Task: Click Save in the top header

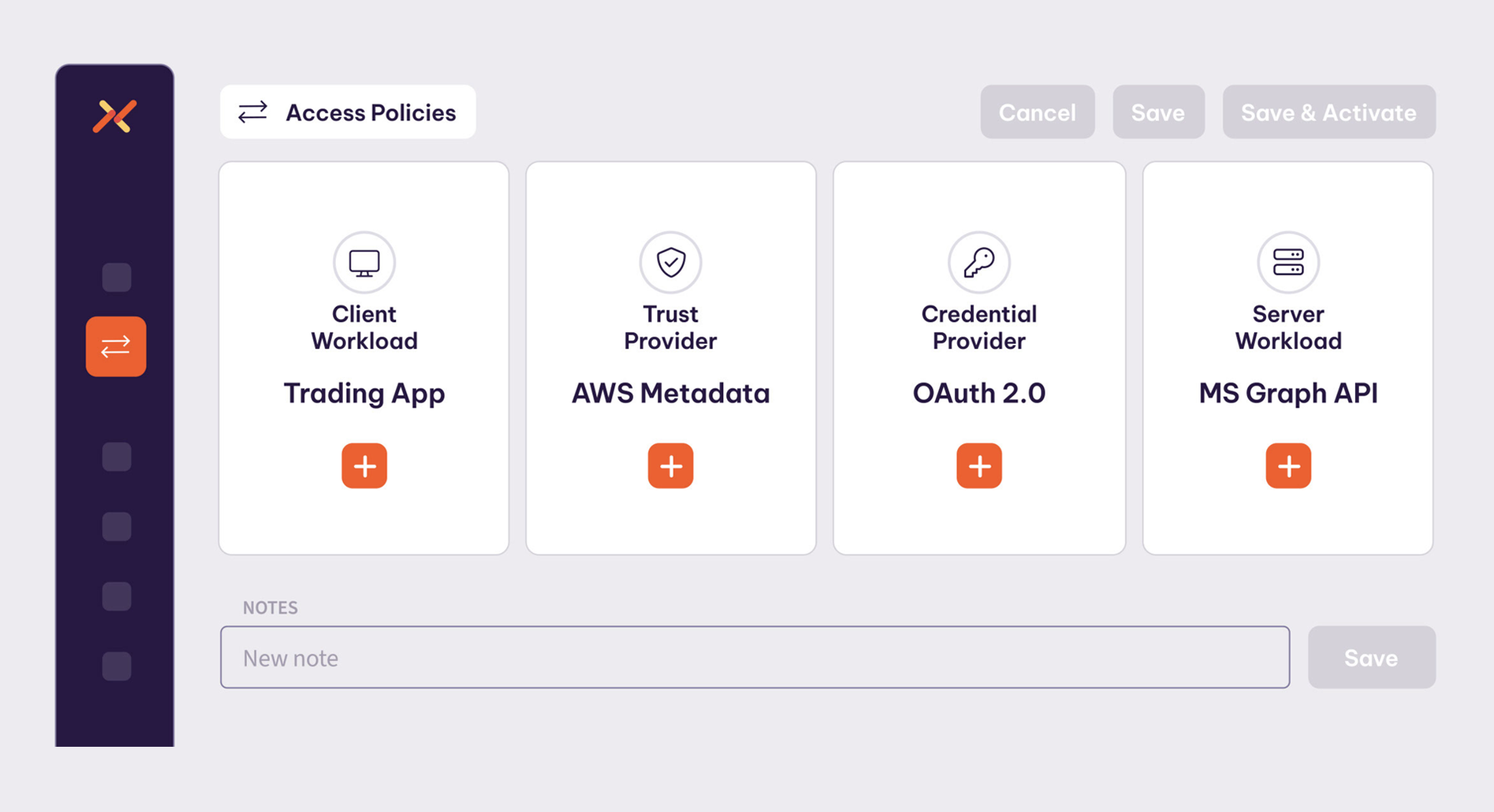Action: point(1158,113)
